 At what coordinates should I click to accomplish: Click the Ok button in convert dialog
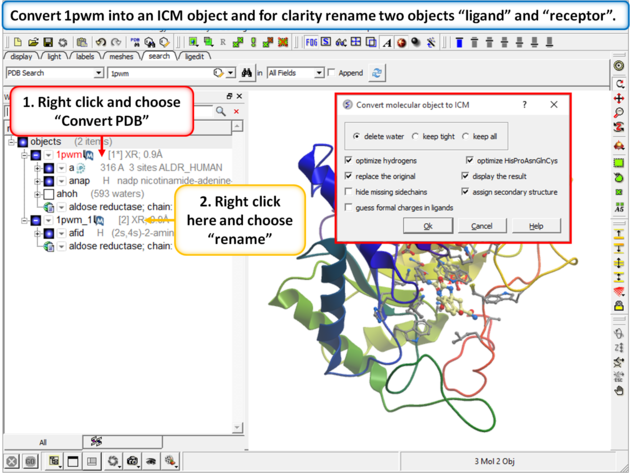pyautogui.click(x=428, y=226)
